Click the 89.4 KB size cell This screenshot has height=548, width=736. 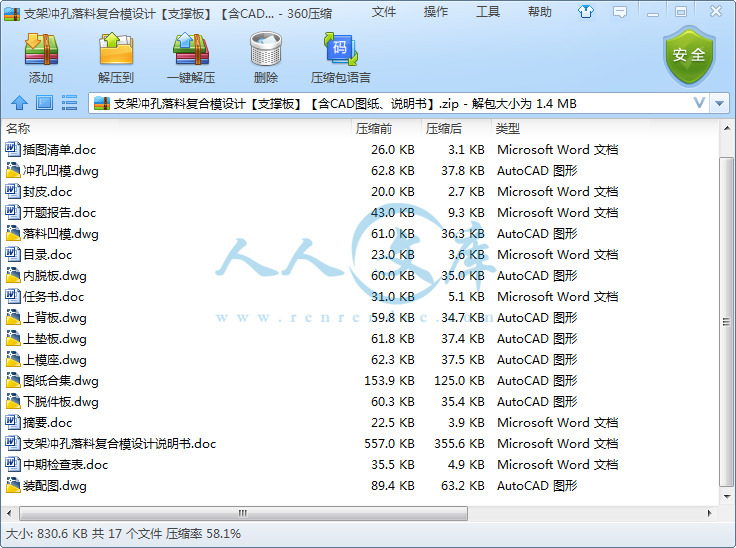392,486
